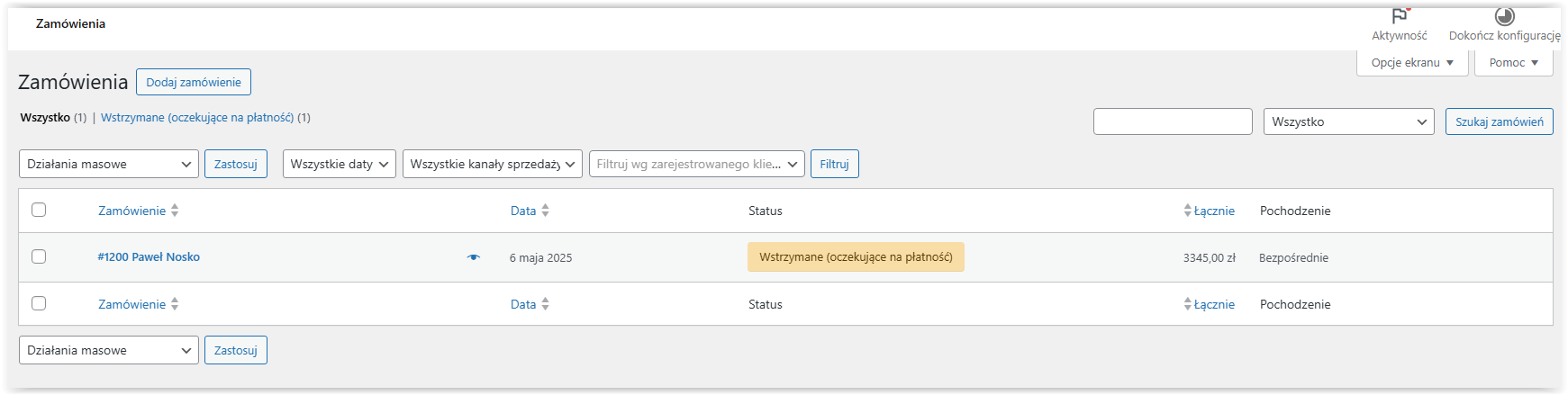Click the Dokończ konfigurację progress icon
Viewport: 1568px width, 395px height.
pyautogui.click(x=1504, y=16)
